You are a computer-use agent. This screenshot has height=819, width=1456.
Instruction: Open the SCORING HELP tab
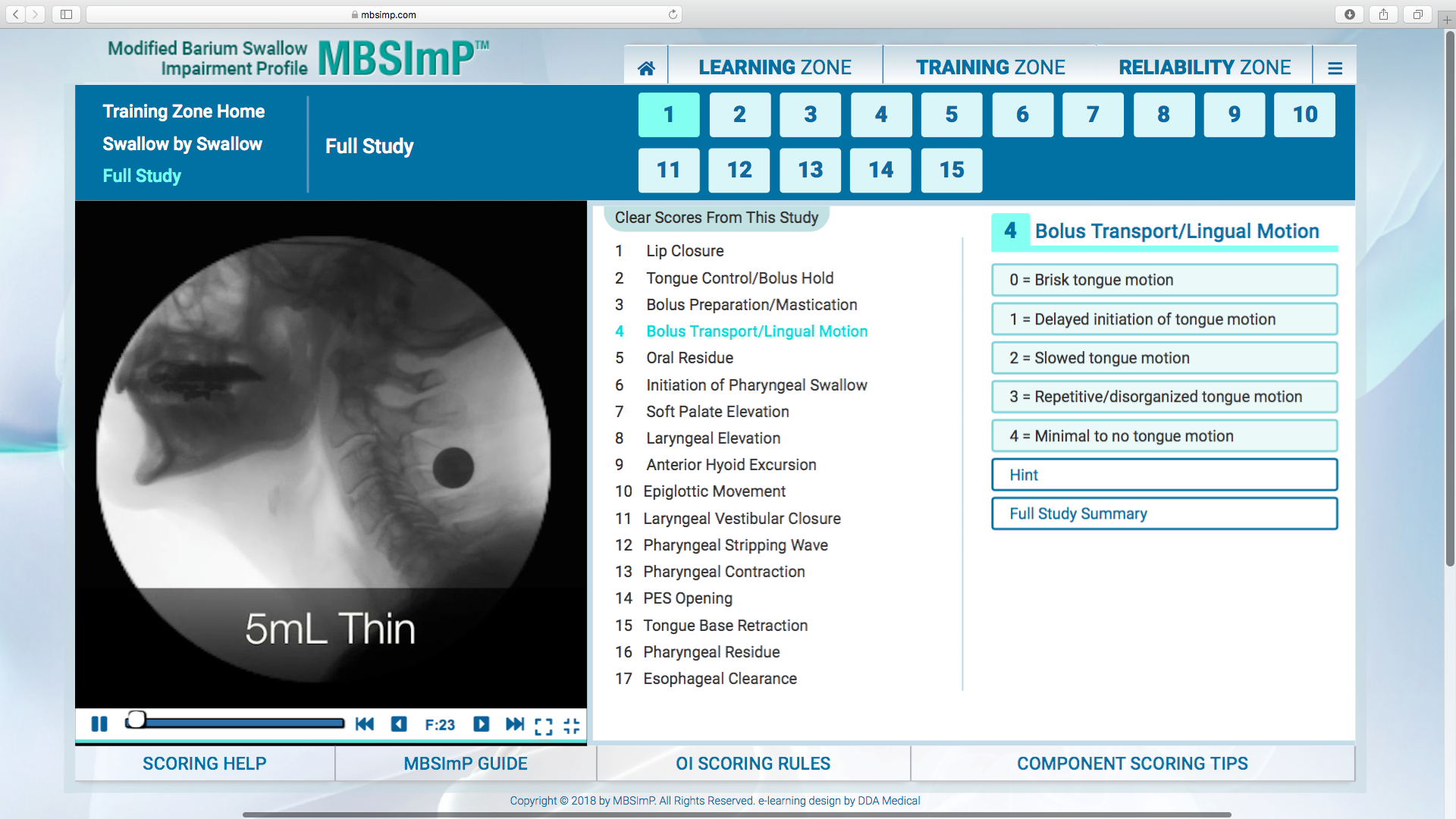tap(205, 764)
